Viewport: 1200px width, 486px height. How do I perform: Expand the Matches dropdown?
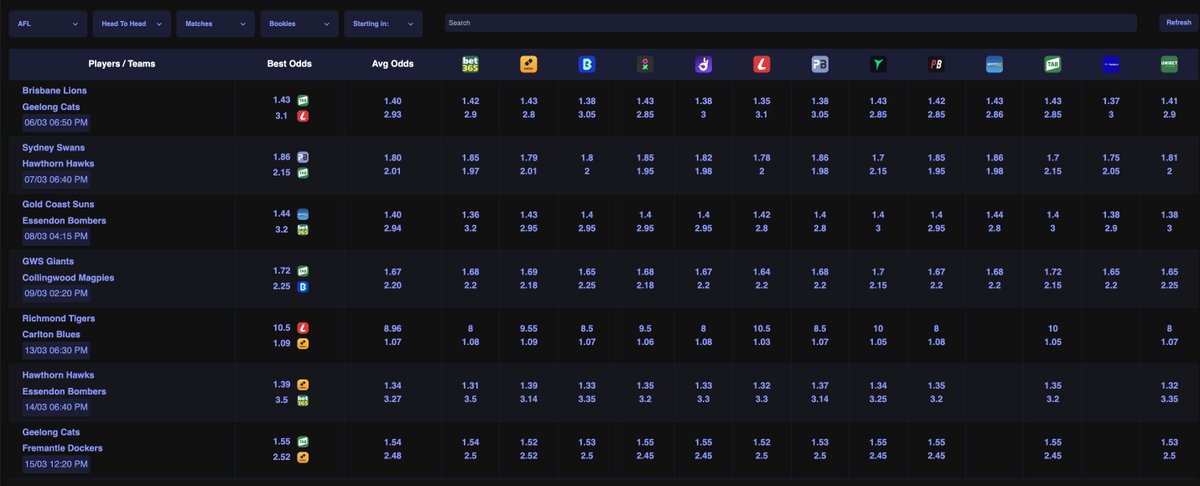216,24
